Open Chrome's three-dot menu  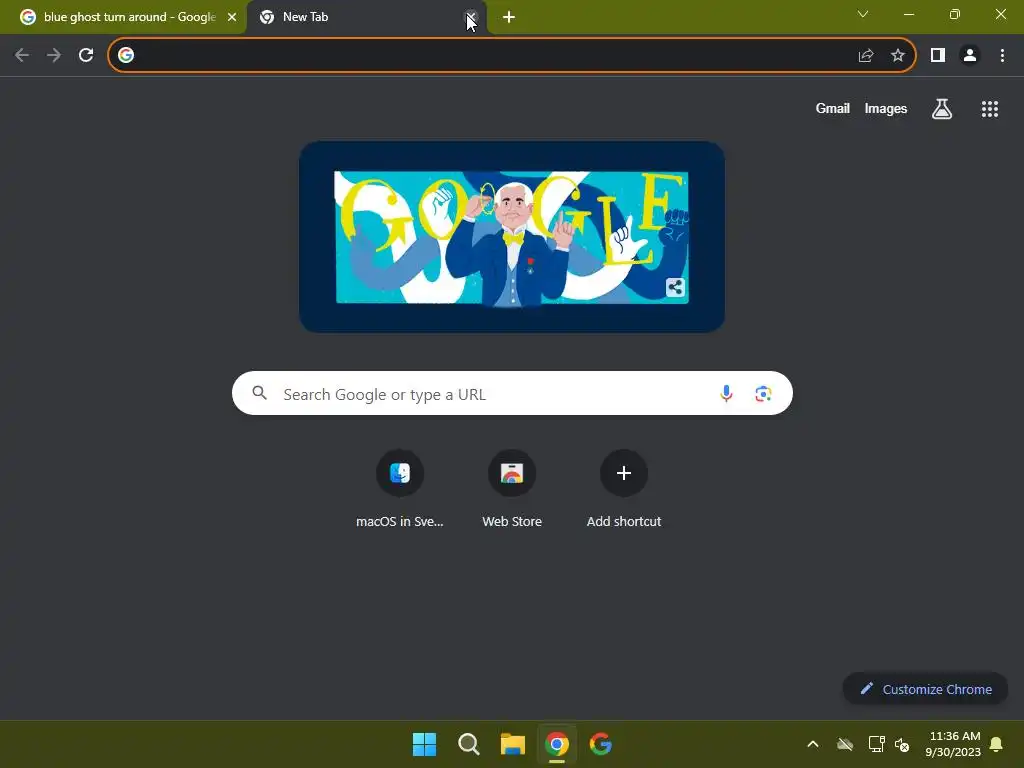(1002, 56)
